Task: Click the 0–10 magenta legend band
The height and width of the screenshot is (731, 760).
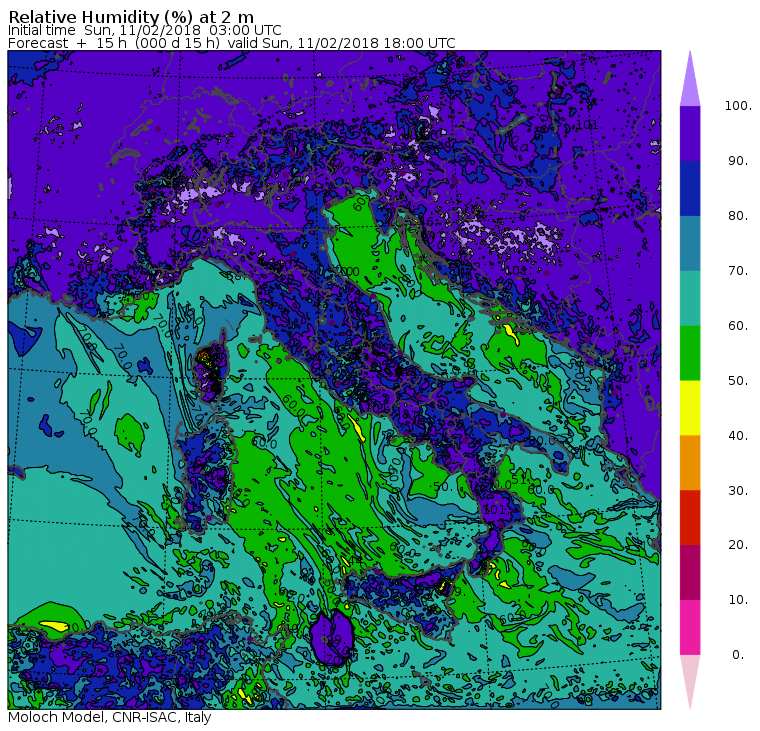Action: 690,628
